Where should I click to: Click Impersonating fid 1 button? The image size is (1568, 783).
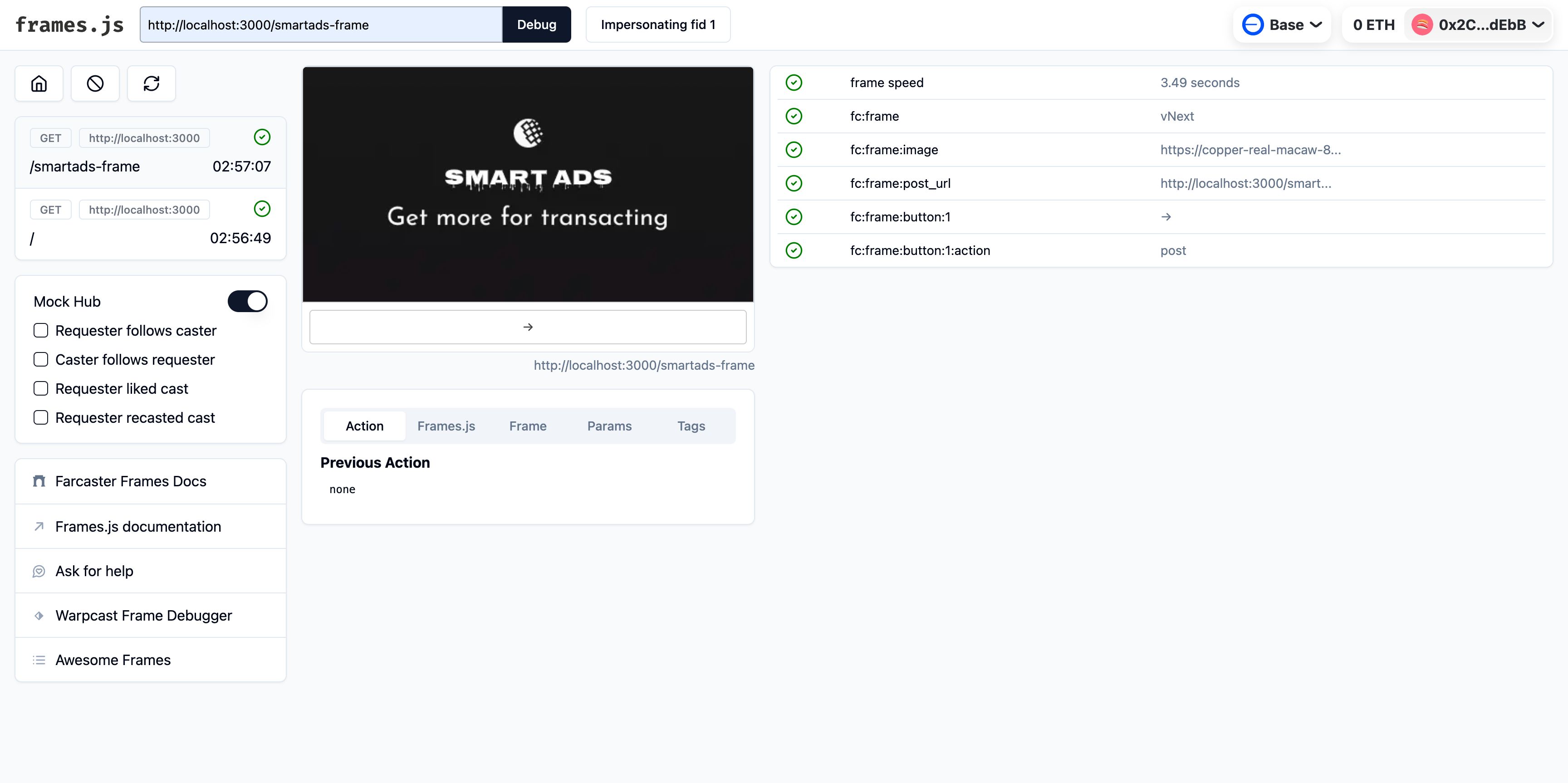(x=658, y=25)
